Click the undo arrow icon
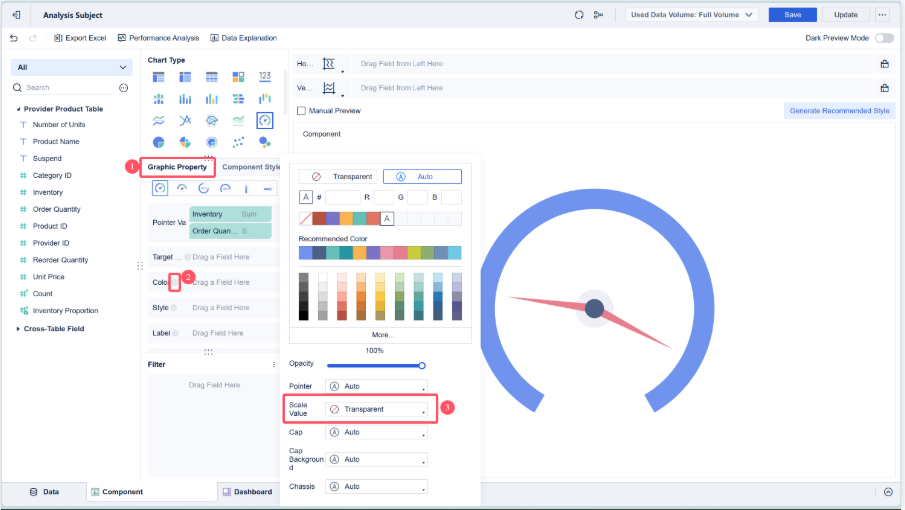Viewport: 905px width, 510px height. click(x=14, y=38)
